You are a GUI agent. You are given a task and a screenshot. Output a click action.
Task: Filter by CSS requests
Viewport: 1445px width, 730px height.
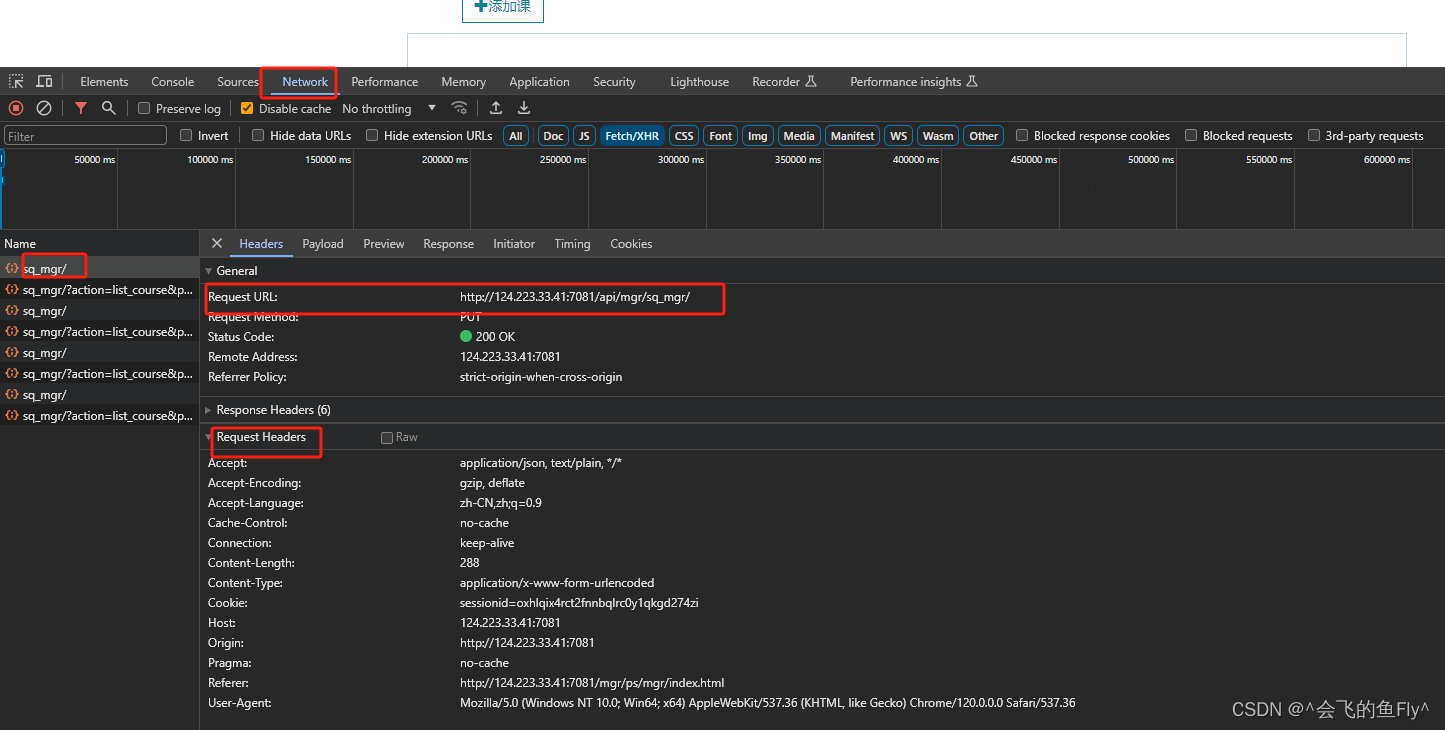[x=684, y=136]
